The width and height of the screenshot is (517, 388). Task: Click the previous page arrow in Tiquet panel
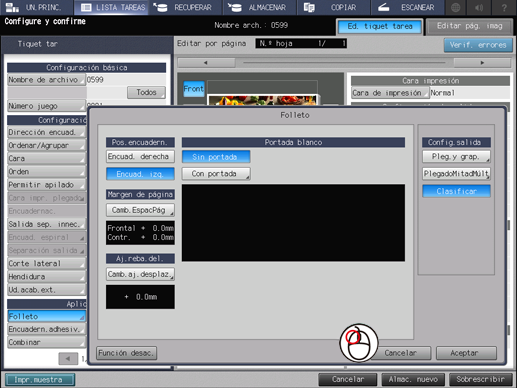click(x=68, y=359)
